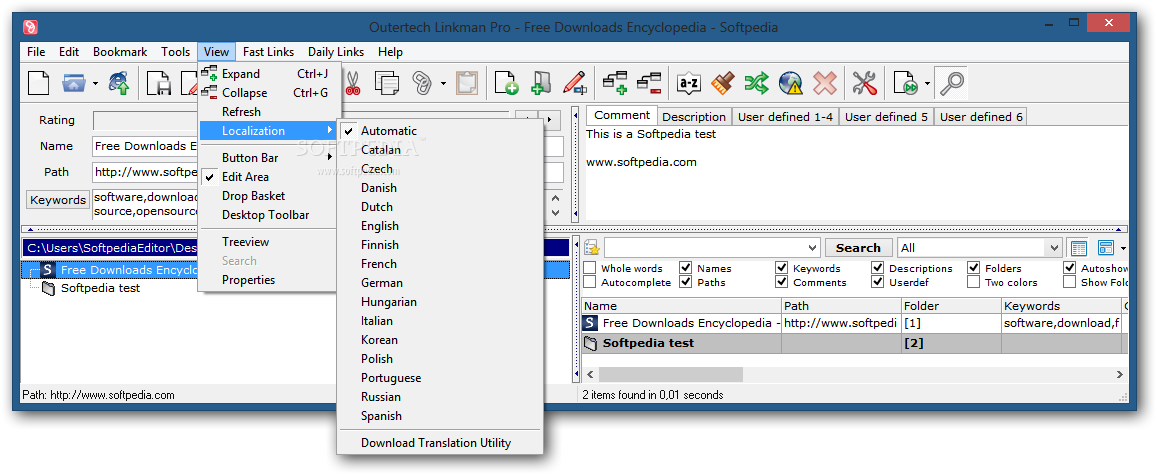Switch to the User defined 1-4 tab

785,117
